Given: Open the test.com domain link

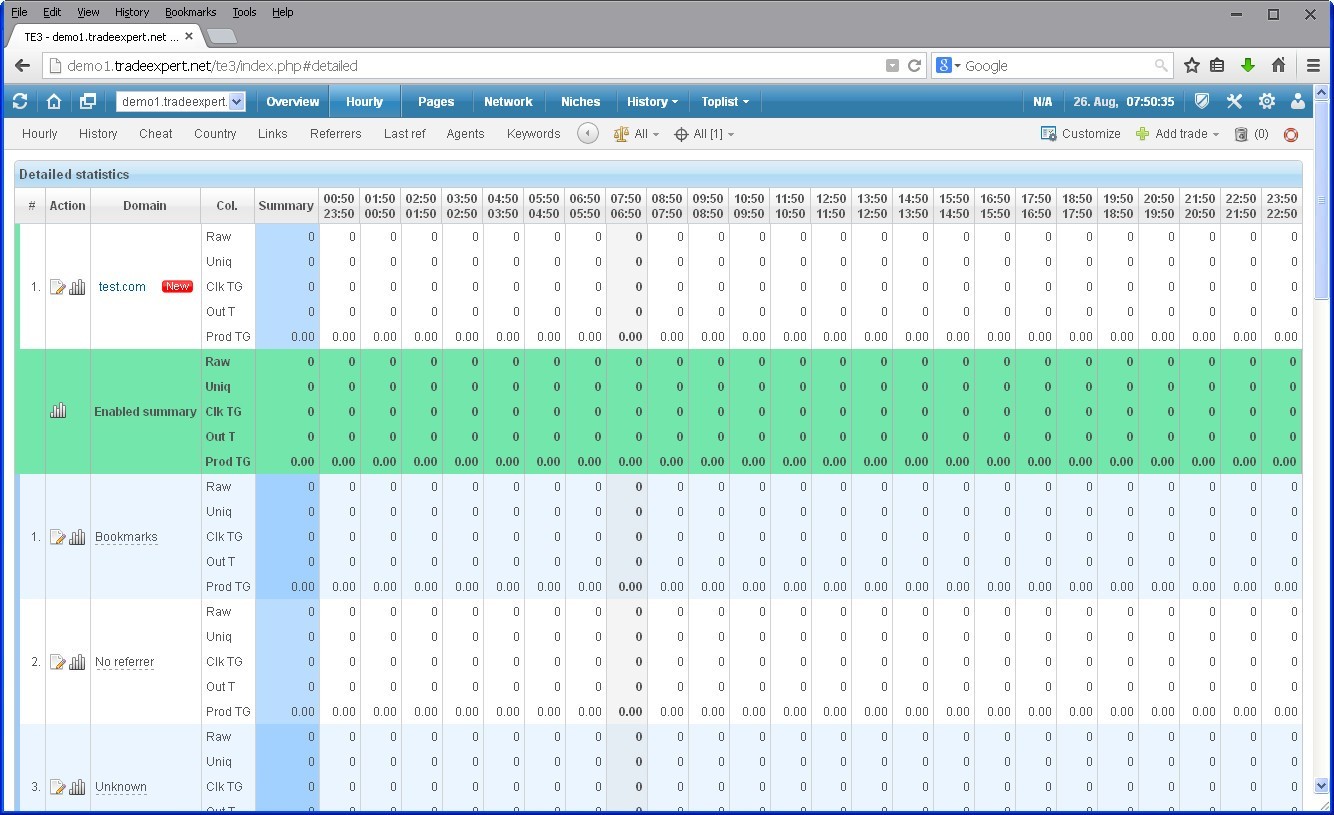Looking at the screenshot, I should [122, 287].
